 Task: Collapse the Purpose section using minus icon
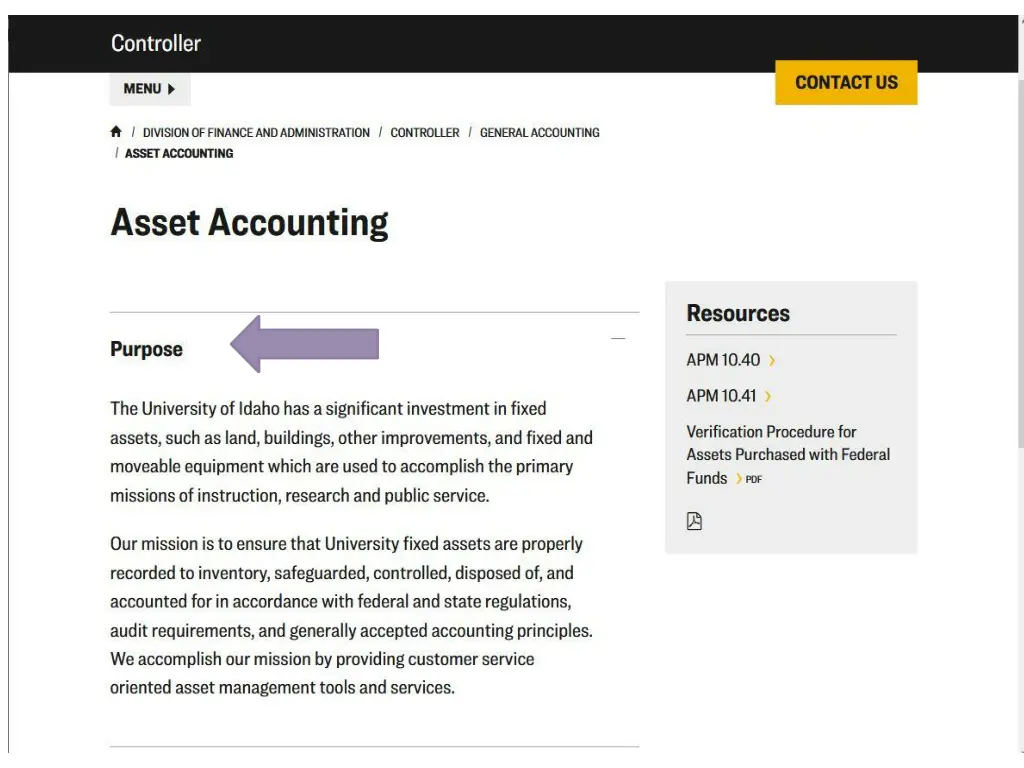coord(618,338)
